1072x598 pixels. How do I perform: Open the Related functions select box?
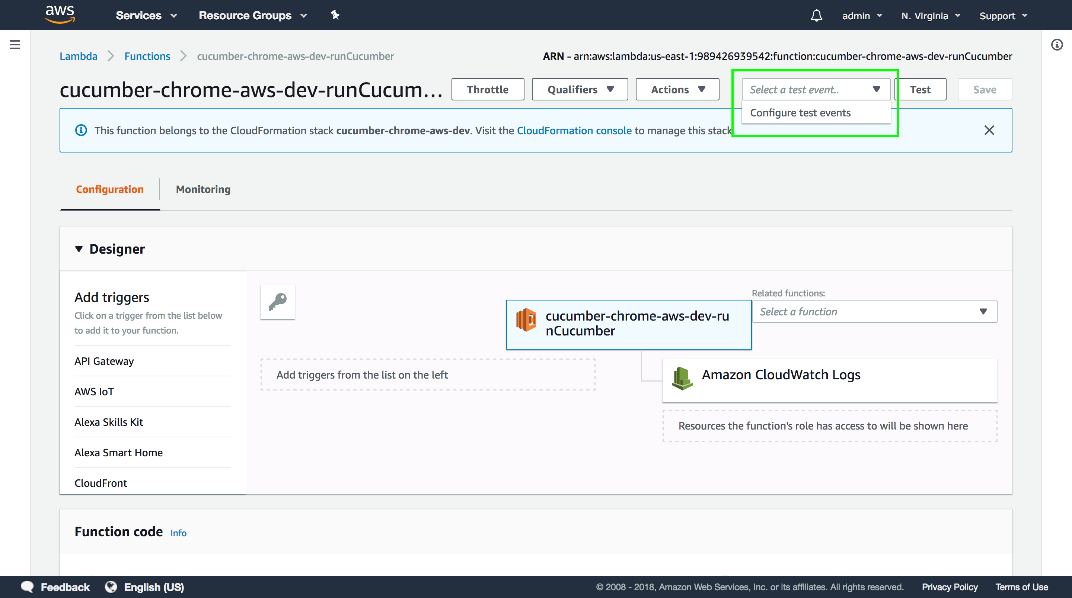(874, 312)
